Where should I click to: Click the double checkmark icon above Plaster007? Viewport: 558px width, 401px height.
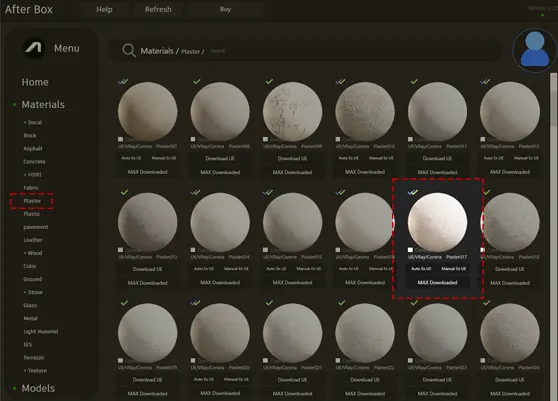coord(123,81)
